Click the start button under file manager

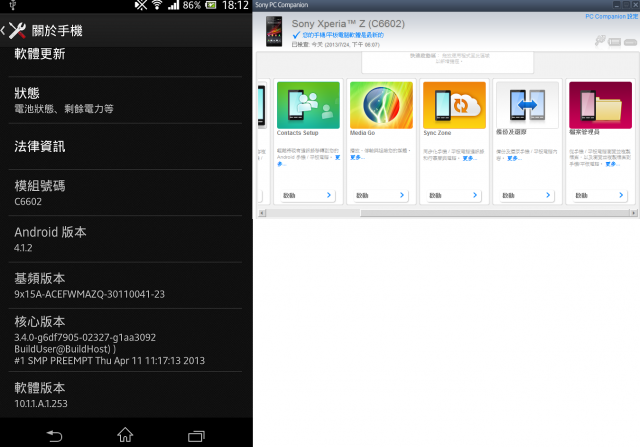coord(599,196)
